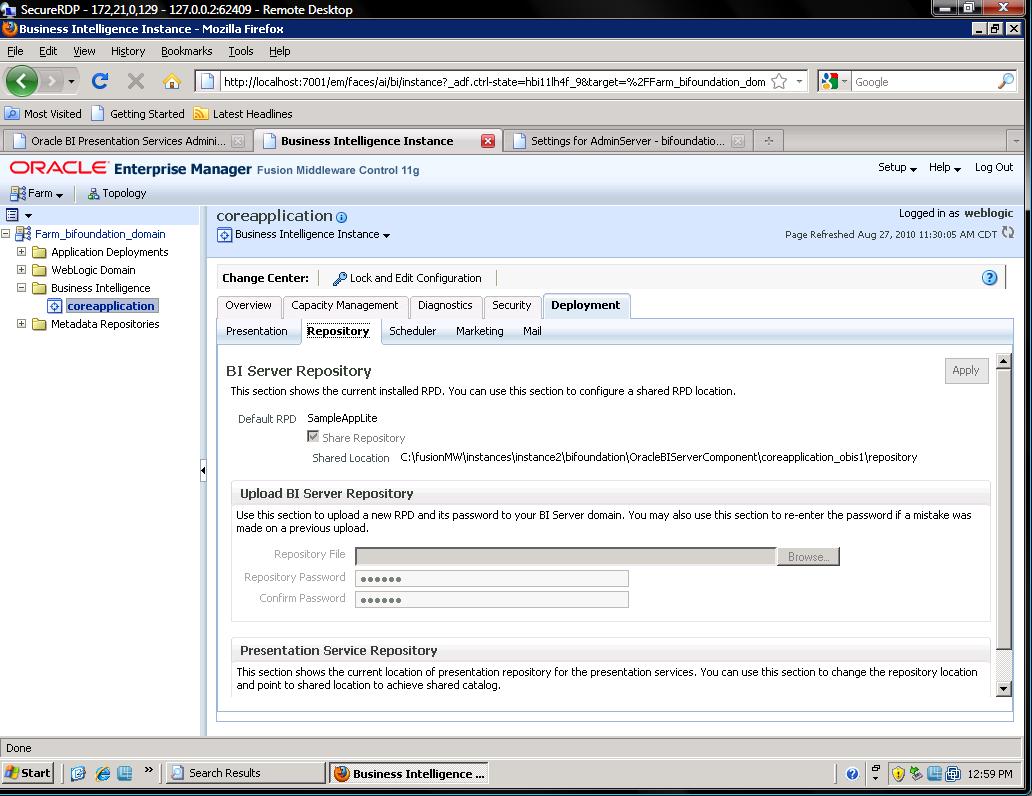This screenshot has width=1032, height=796.
Task: Click the Windows Start button
Action: click(x=28, y=773)
